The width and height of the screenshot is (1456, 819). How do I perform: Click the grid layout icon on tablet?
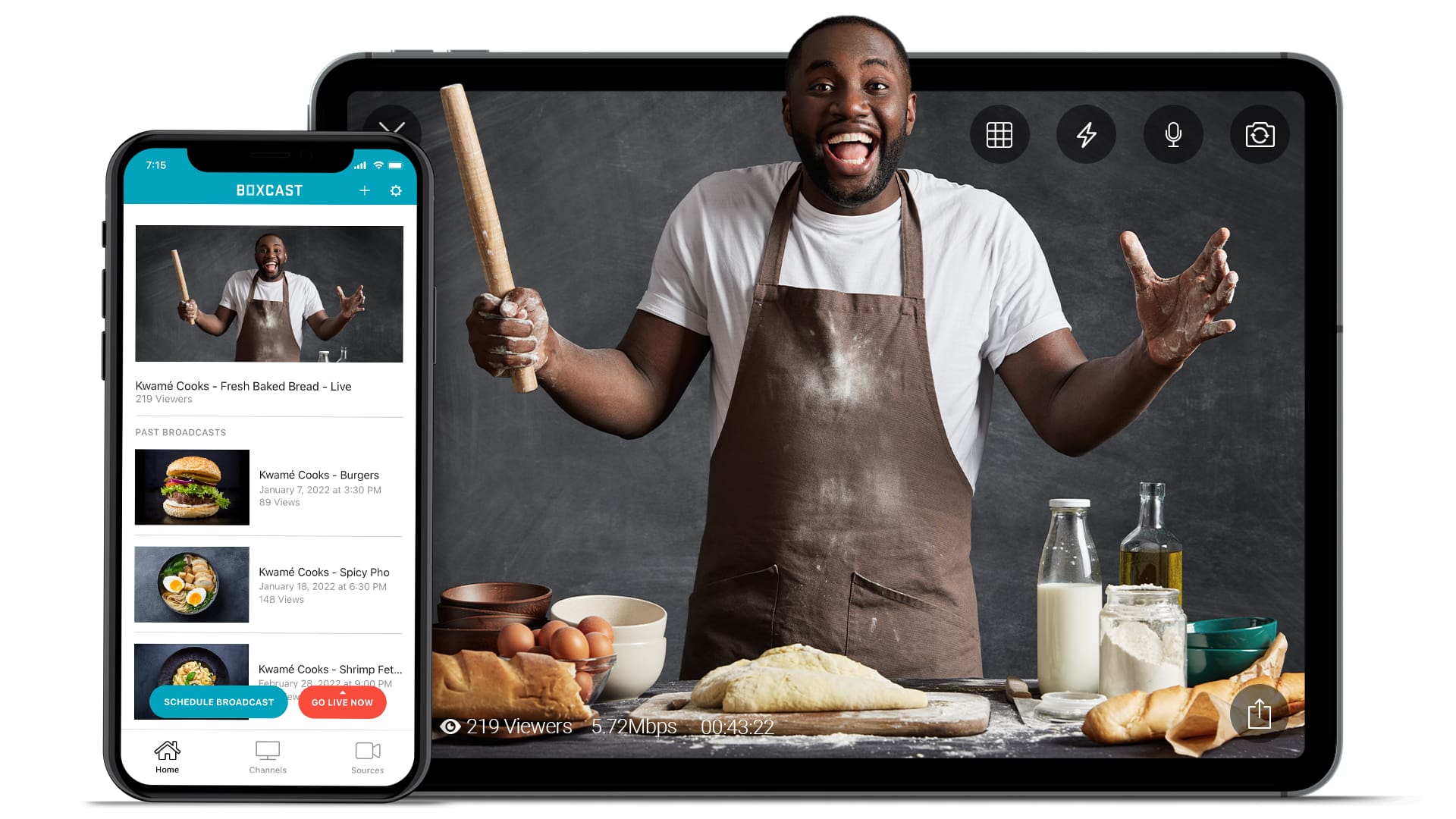pyautogui.click(x=997, y=135)
